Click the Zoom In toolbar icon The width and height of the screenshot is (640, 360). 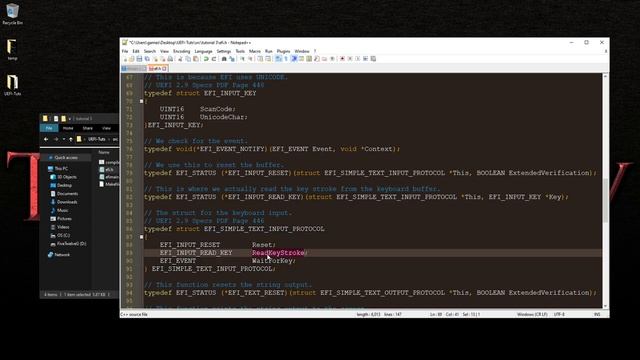point(242,59)
